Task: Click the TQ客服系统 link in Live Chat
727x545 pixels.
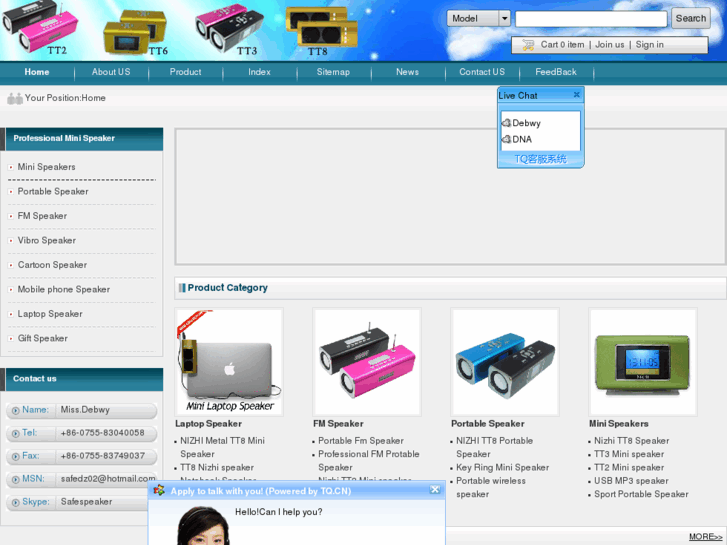Action: click(540, 159)
